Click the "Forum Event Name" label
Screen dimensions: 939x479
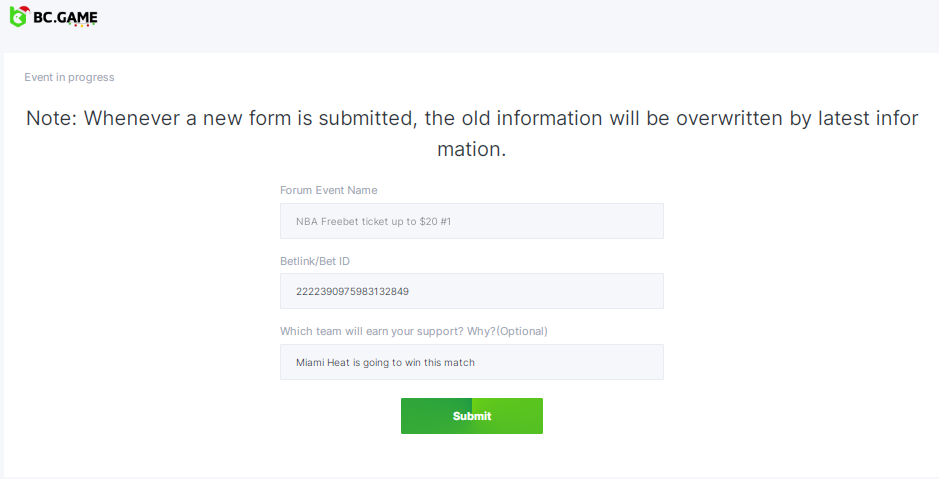[x=328, y=190]
